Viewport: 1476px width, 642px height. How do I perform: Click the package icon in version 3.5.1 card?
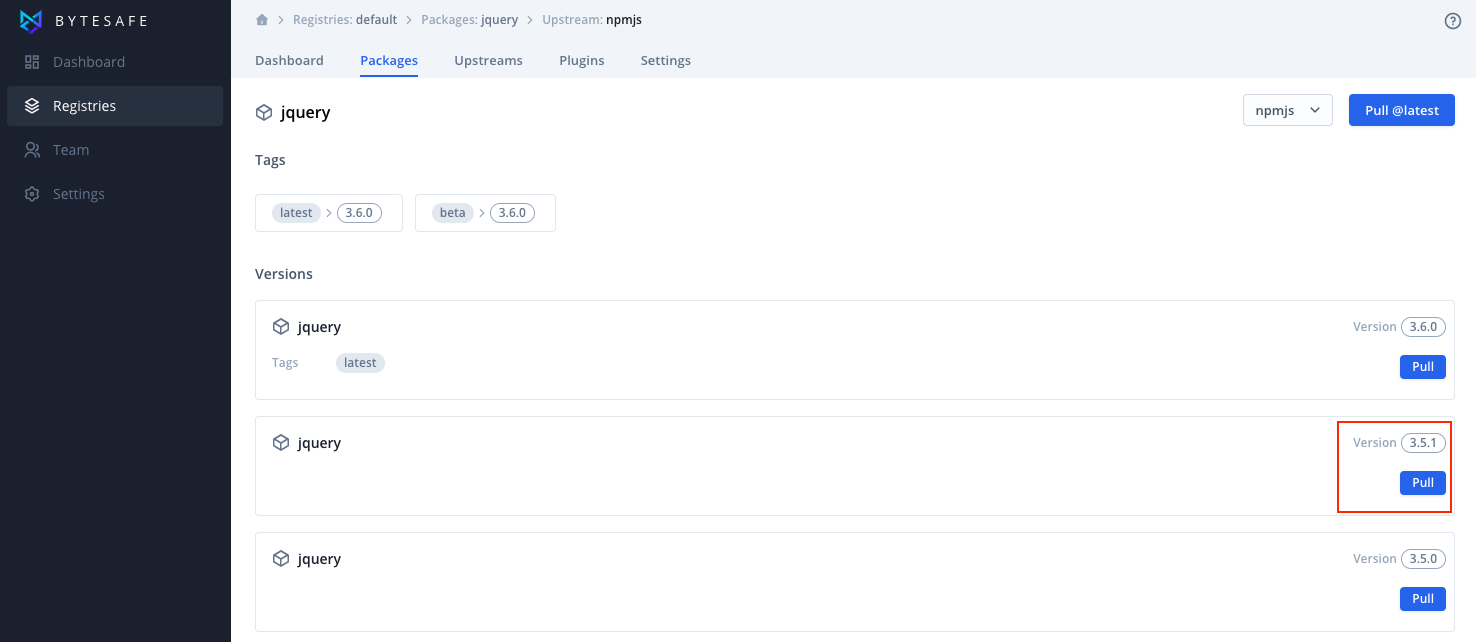click(x=281, y=443)
